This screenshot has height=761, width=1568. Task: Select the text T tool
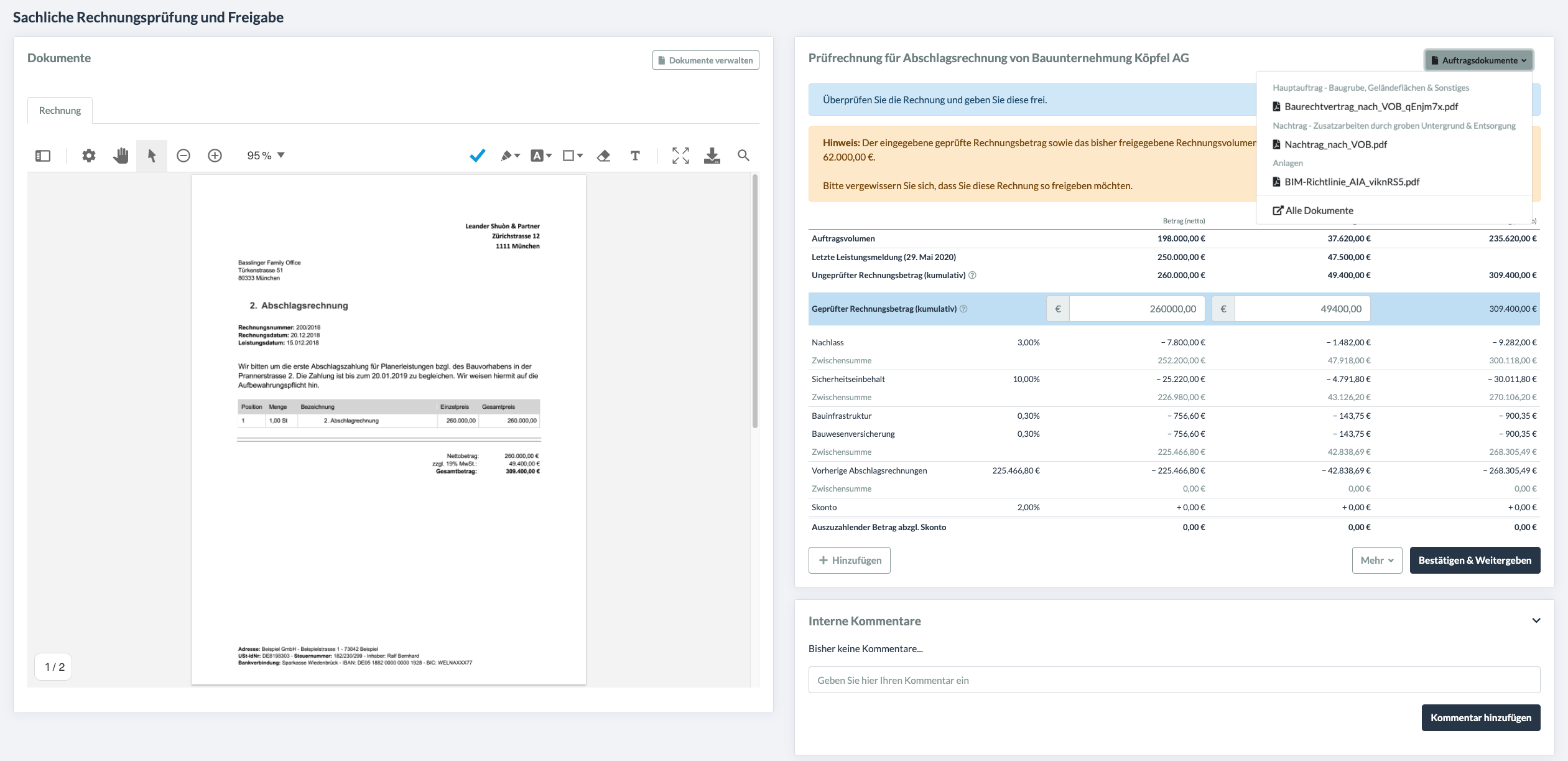click(635, 156)
